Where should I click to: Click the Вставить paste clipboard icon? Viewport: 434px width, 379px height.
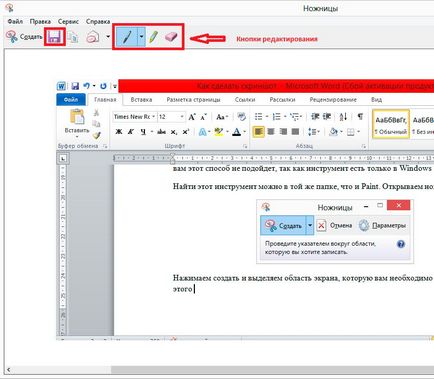click(x=77, y=117)
